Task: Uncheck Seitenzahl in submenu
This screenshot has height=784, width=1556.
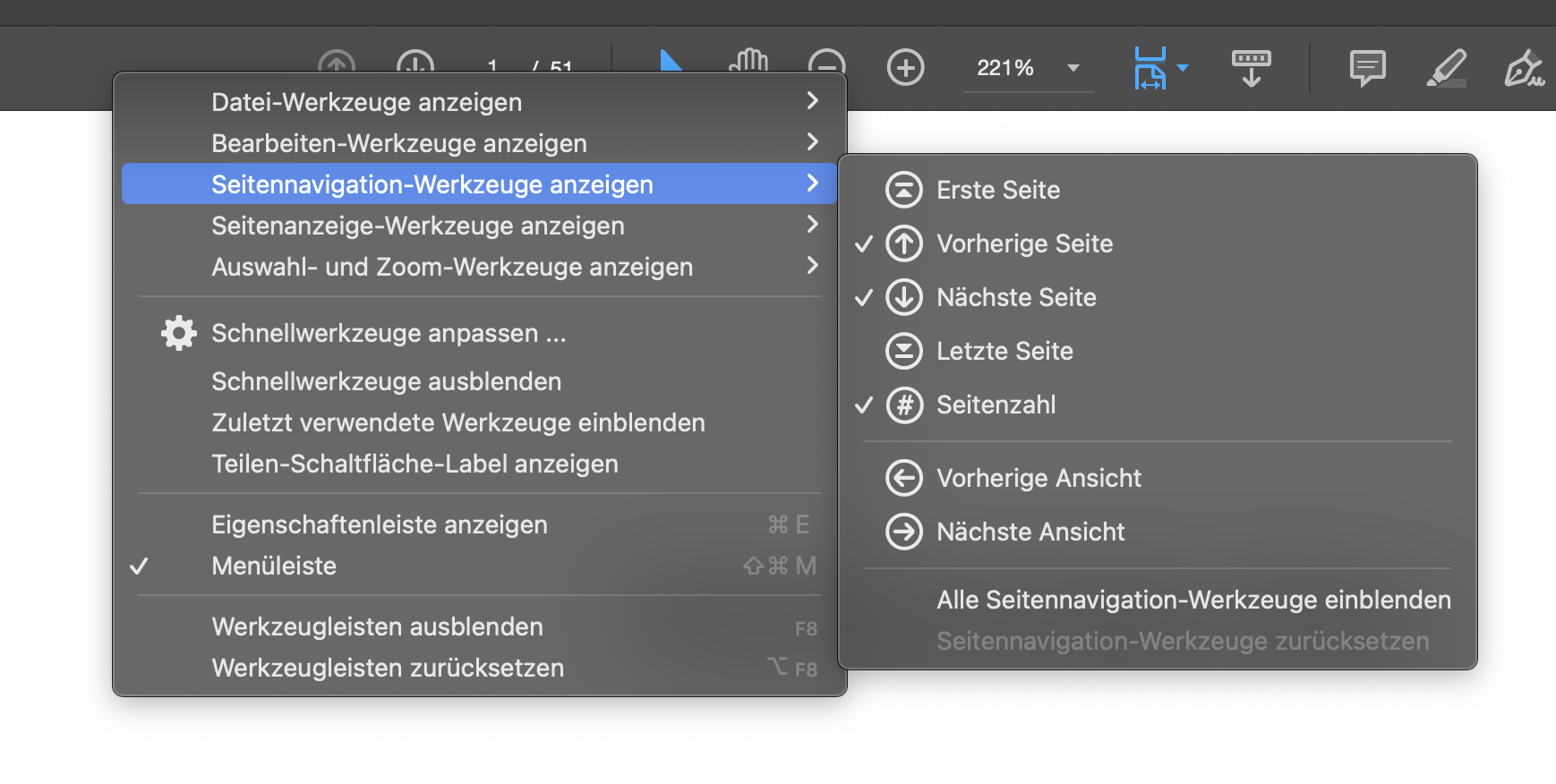Action: [x=1157, y=405]
